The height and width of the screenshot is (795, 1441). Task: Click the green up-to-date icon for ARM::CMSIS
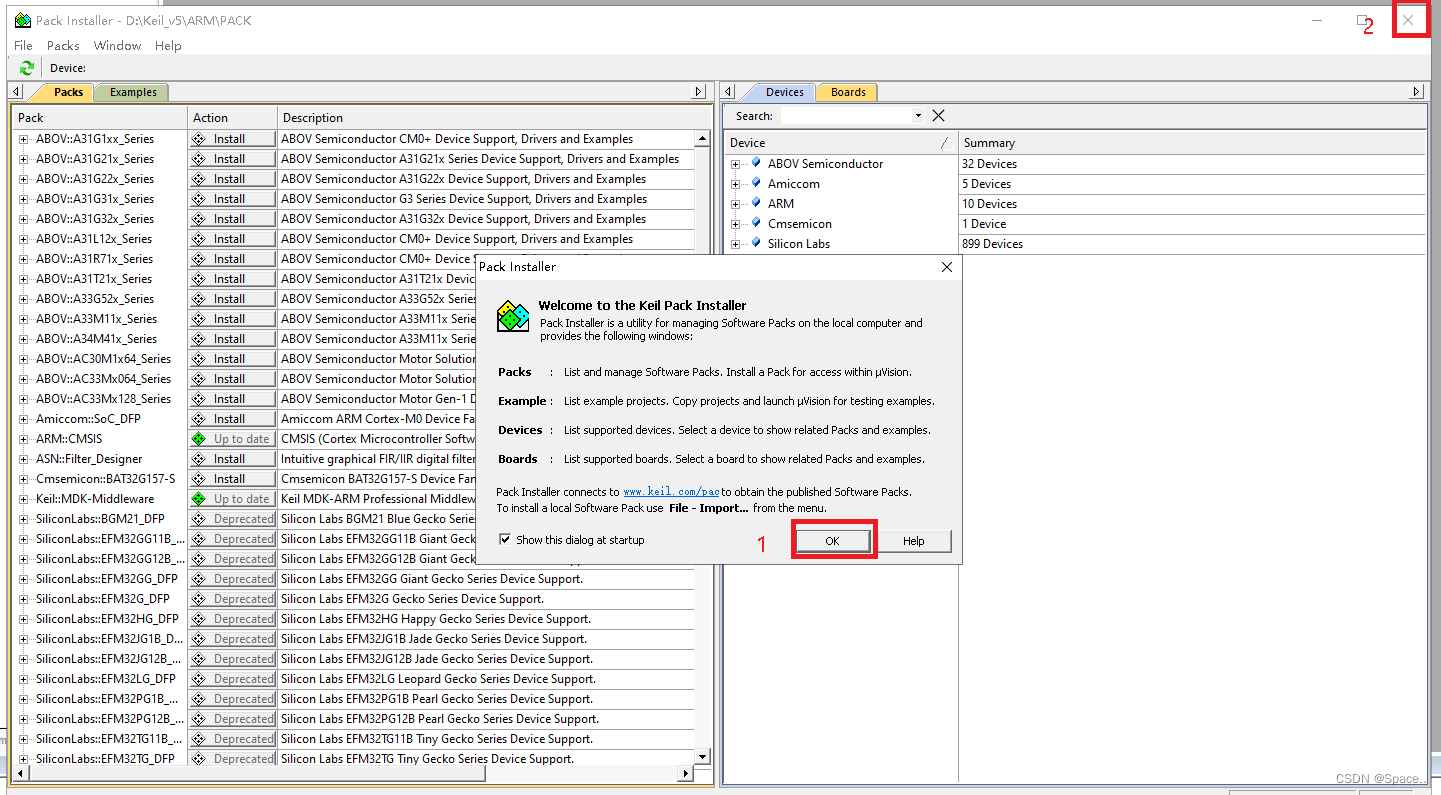(199, 439)
